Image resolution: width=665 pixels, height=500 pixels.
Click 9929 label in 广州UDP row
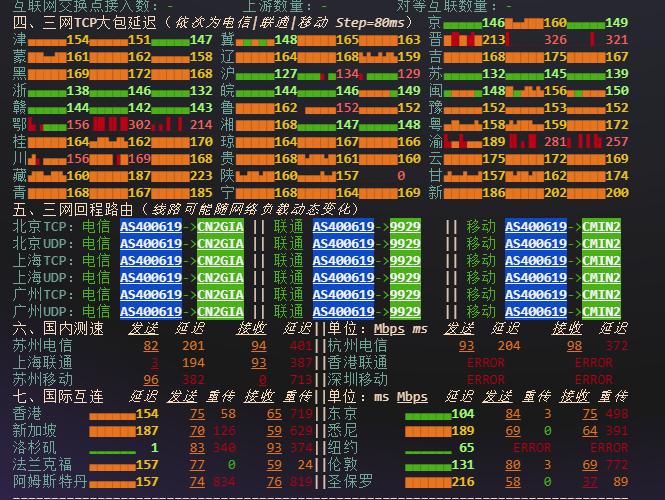[405, 312]
